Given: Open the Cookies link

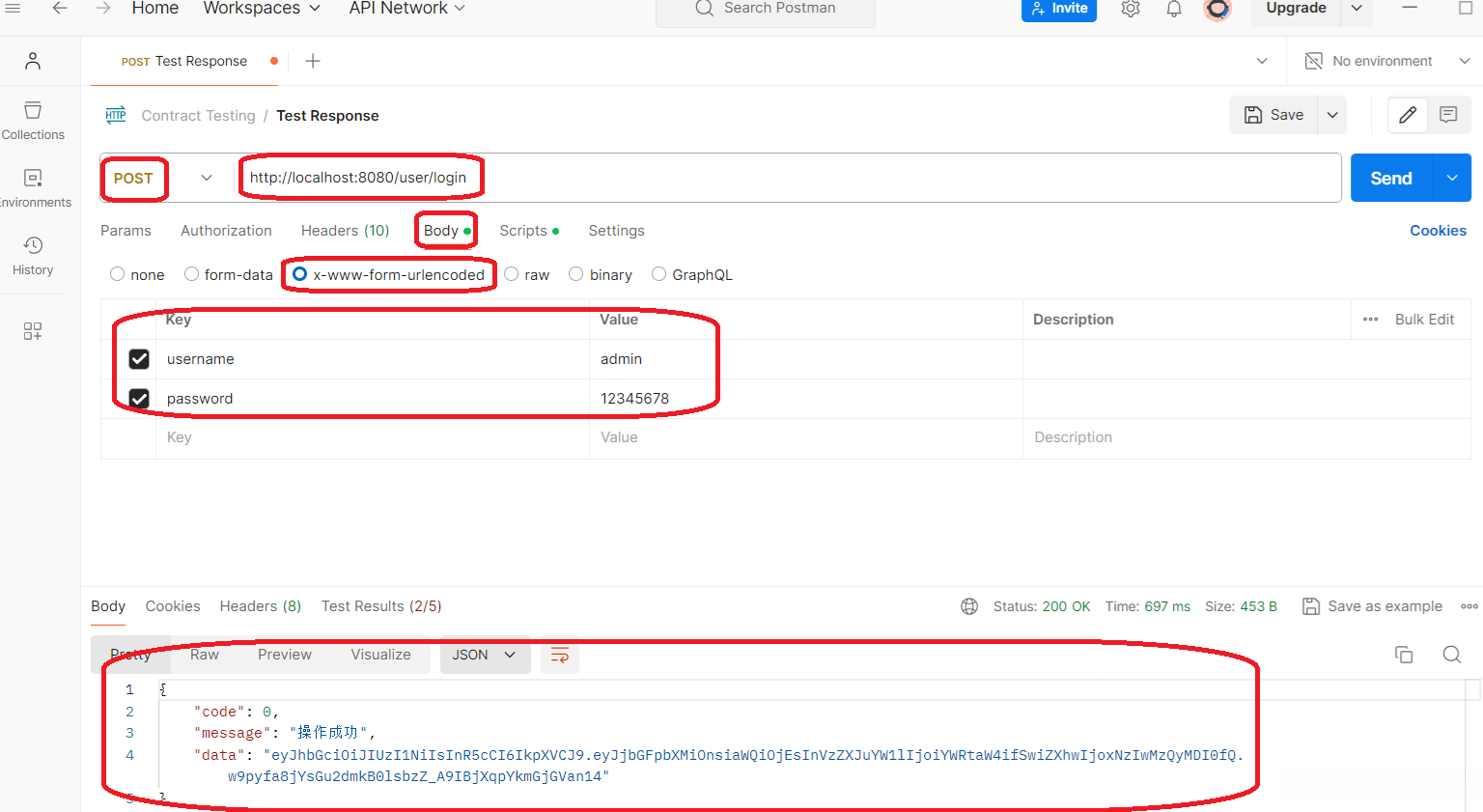Looking at the screenshot, I should pyautogui.click(x=1438, y=231).
